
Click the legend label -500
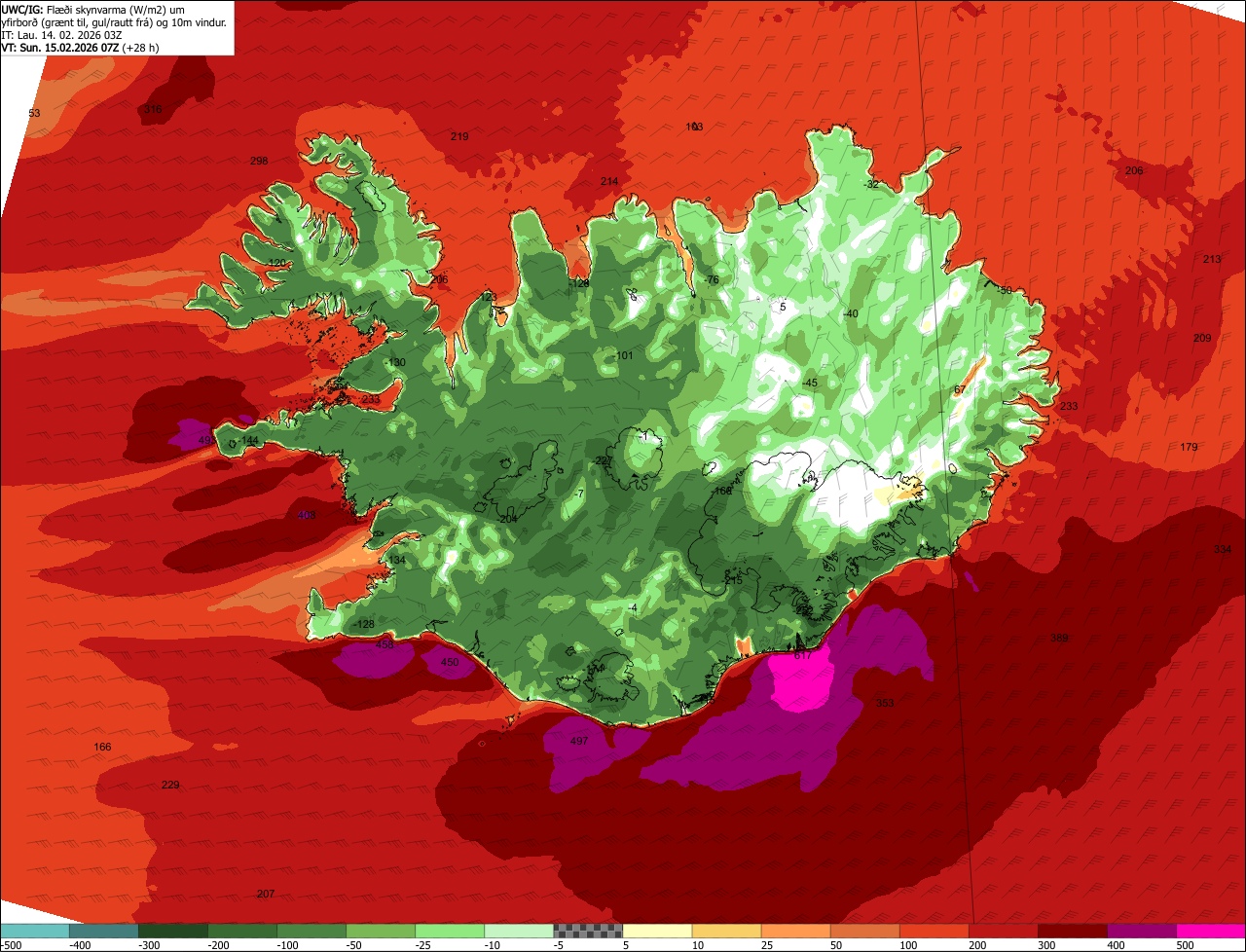[11, 945]
